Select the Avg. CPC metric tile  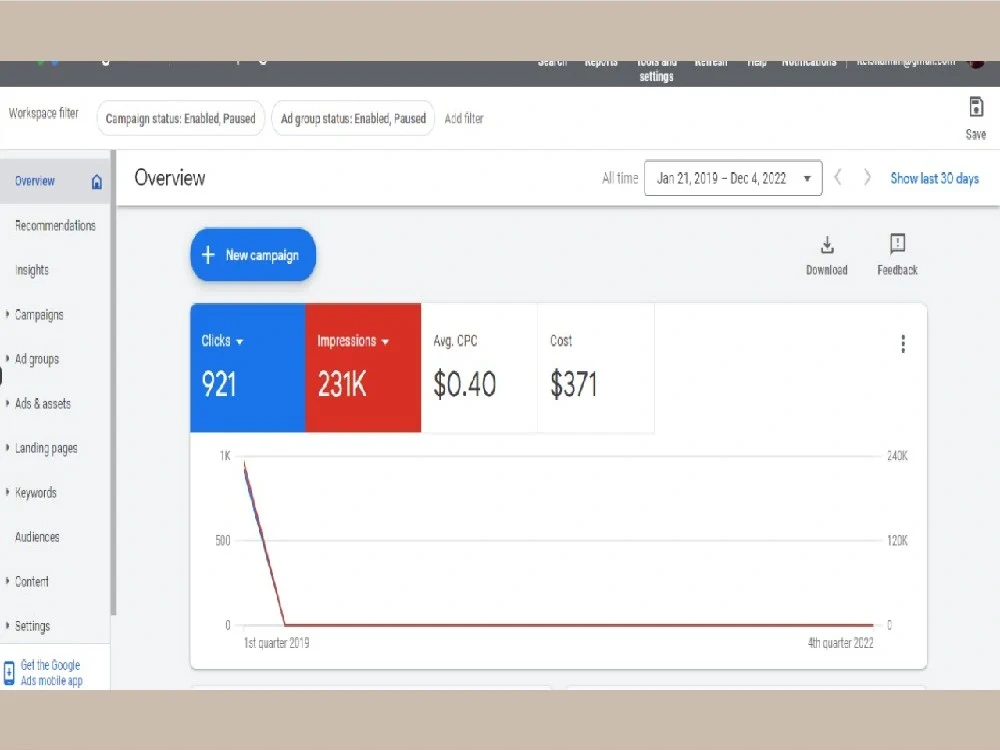point(479,368)
